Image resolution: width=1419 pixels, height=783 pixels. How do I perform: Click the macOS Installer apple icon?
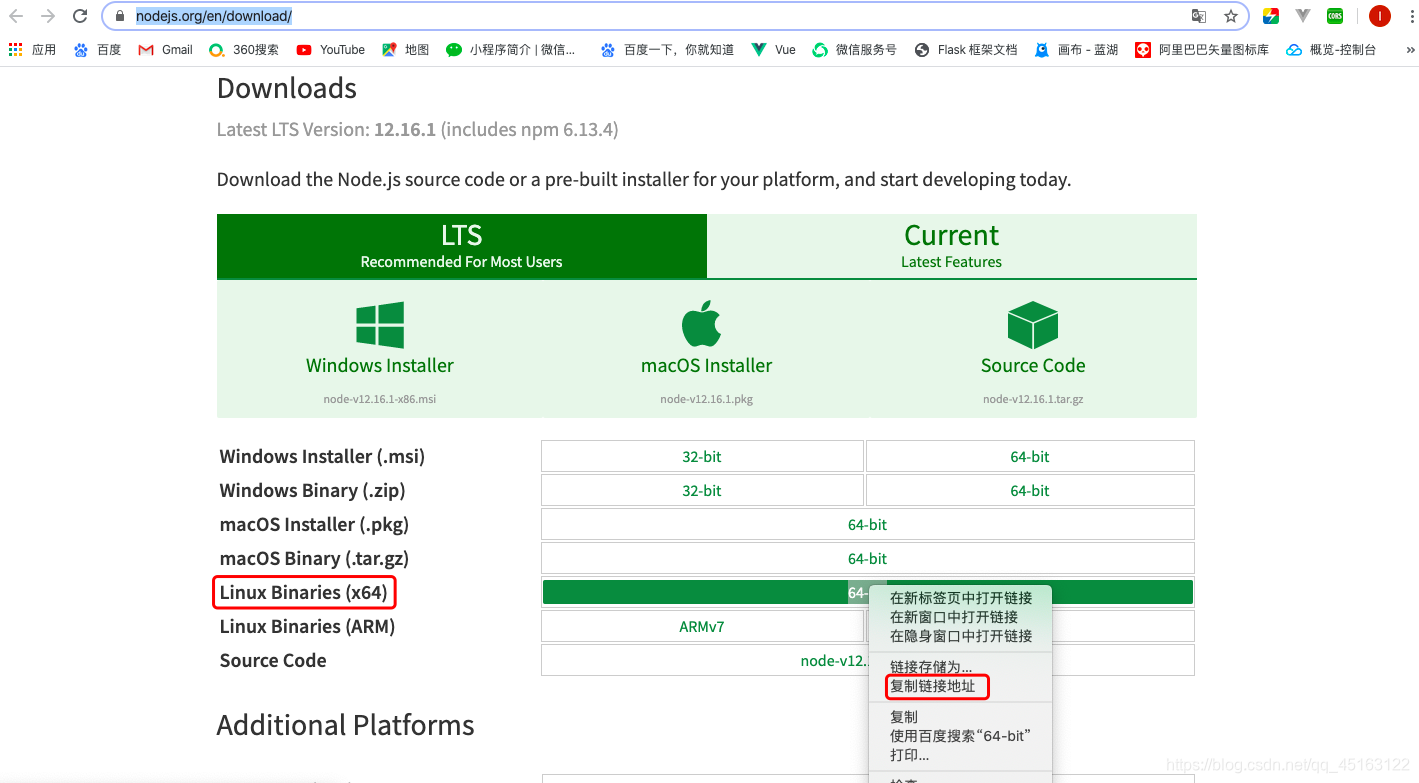tap(702, 323)
